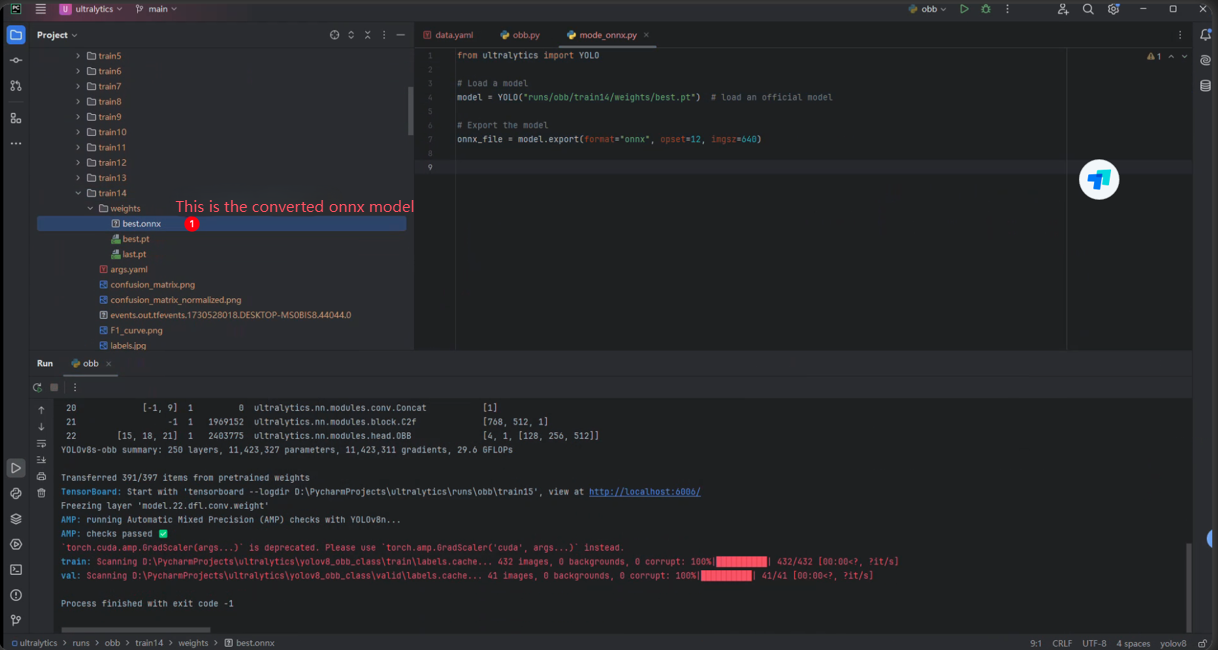Open IDE settings gear
1218x650 pixels.
tap(1113, 9)
